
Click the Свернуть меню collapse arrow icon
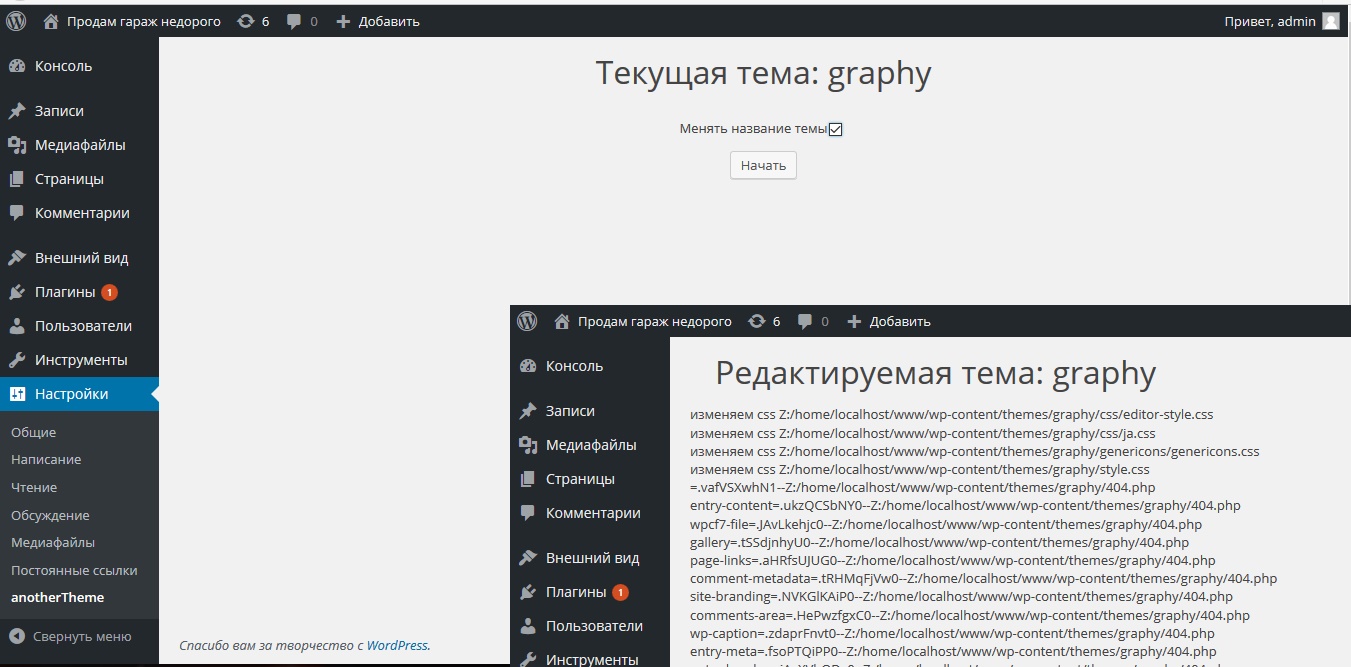(17, 636)
